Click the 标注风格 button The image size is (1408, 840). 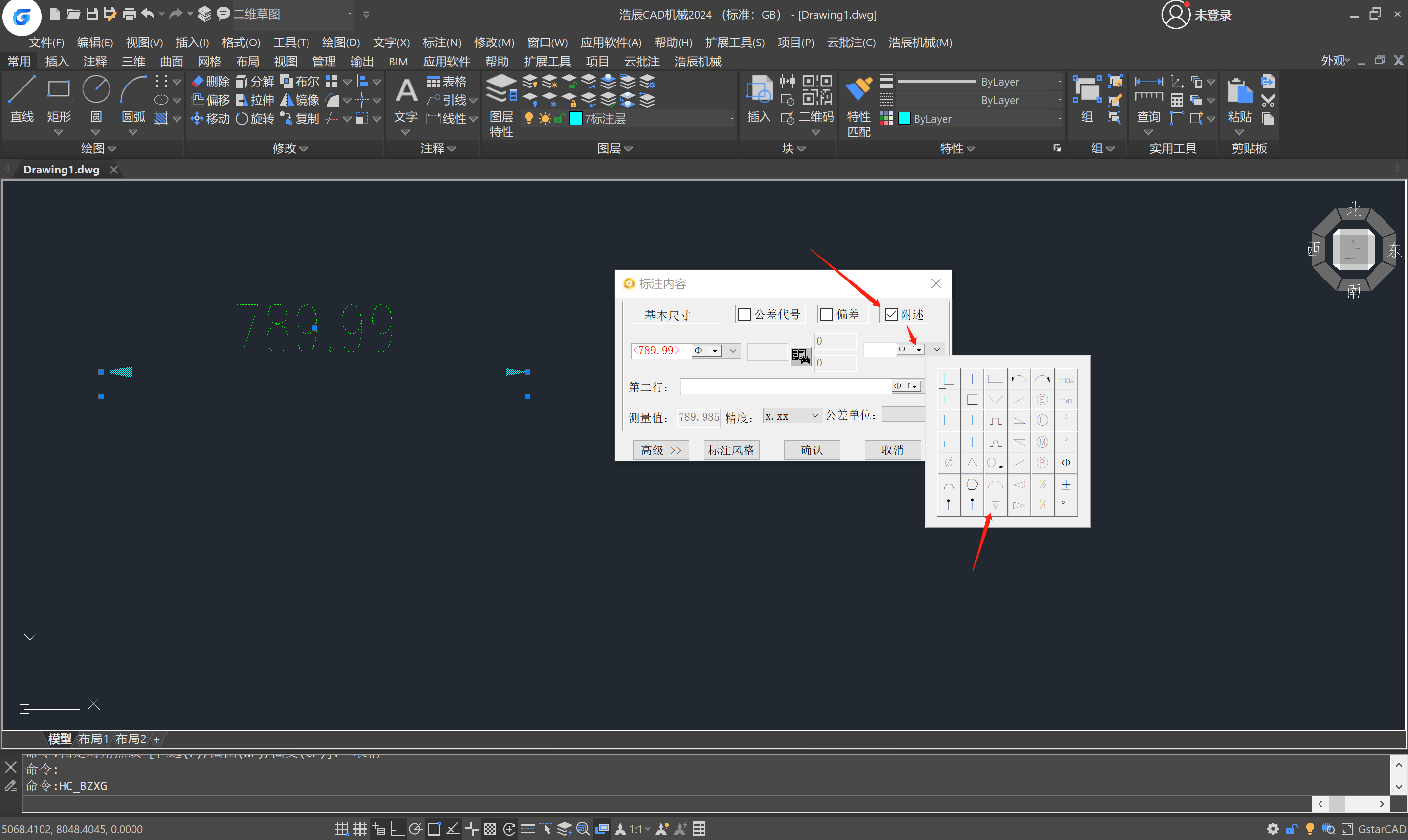coord(731,450)
